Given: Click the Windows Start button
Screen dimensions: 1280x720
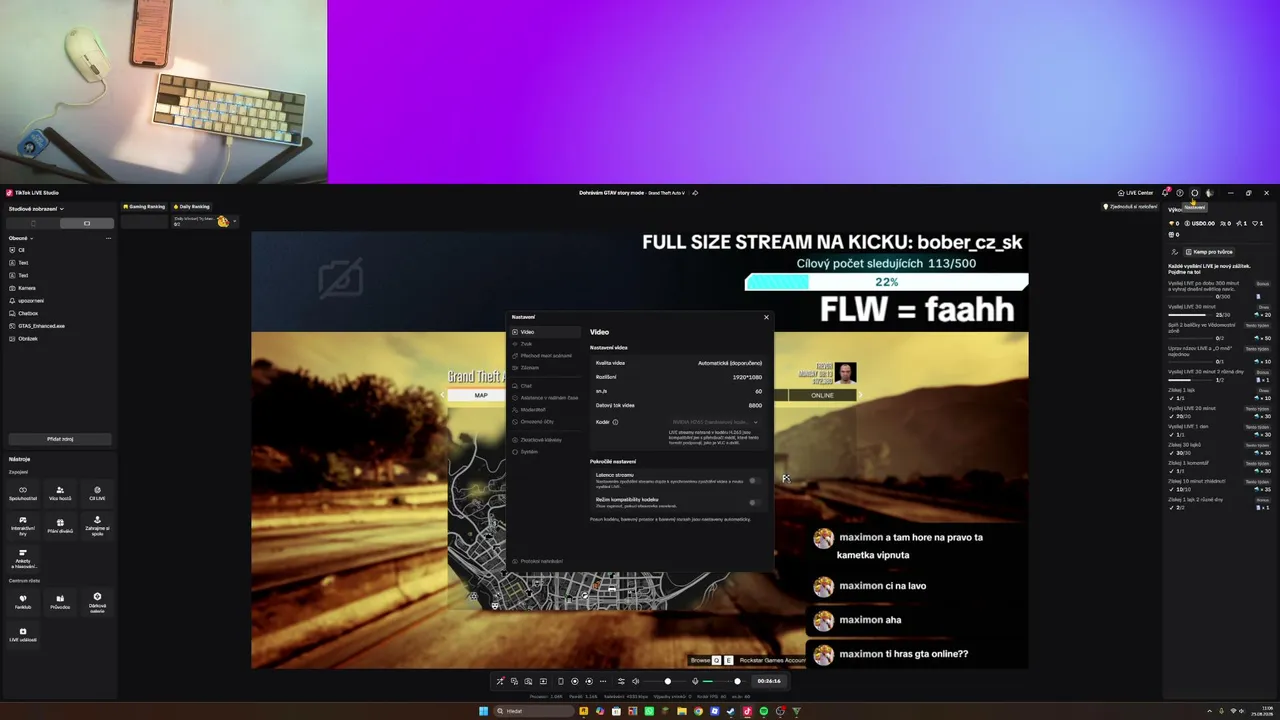Looking at the screenshot, I should [x=484, y=711].
